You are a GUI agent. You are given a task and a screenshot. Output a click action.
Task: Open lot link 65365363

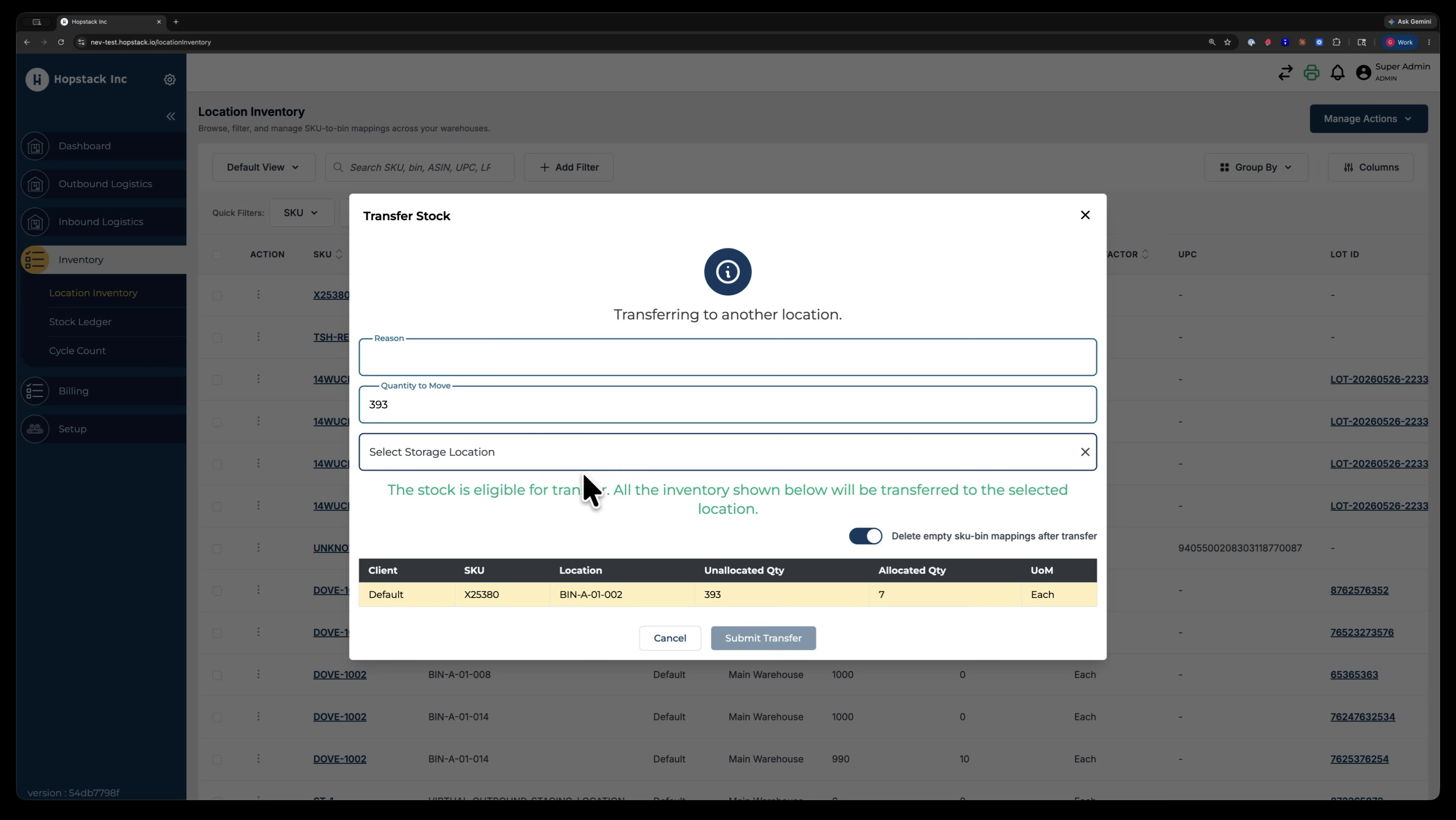(x=1354, y=674)
